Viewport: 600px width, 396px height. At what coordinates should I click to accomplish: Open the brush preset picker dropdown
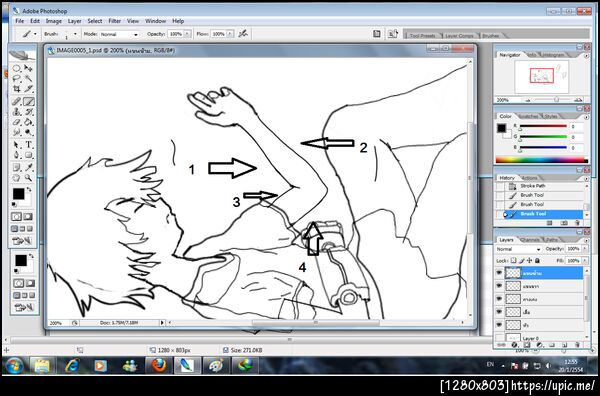pyautogui.click(x=75, y=34)
